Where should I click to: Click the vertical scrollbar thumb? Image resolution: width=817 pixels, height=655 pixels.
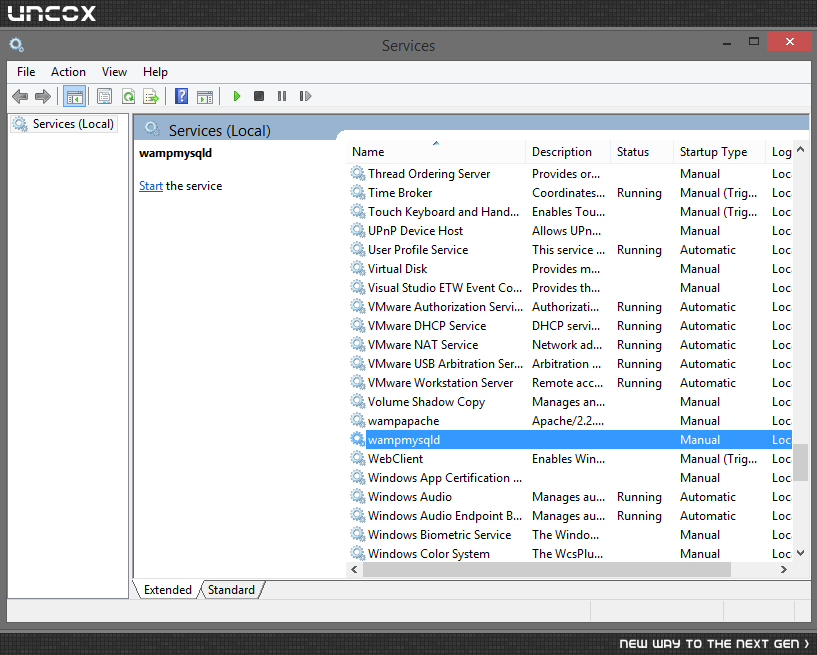pyautogui.click(x=801, y=463)
